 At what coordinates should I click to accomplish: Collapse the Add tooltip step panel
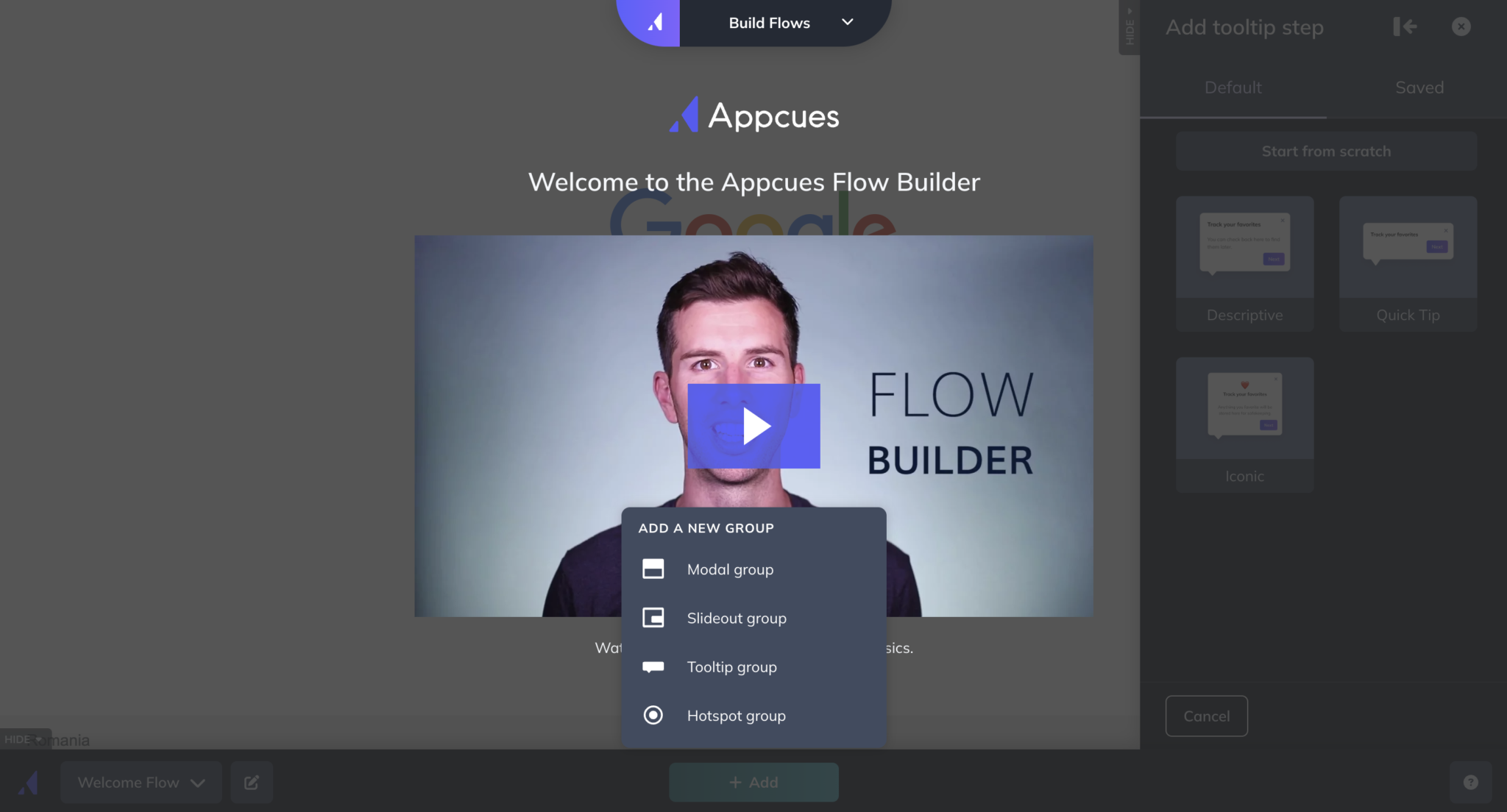[1405, 26]
